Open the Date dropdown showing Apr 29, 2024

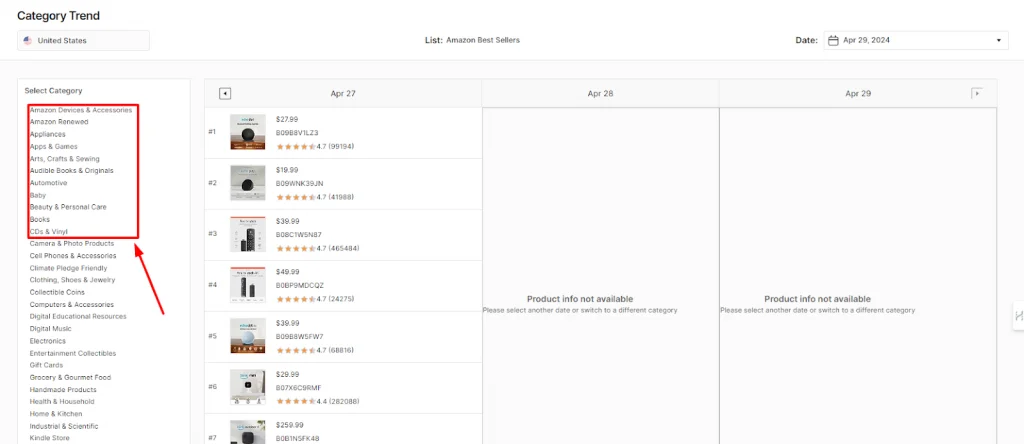pos(916,40)
